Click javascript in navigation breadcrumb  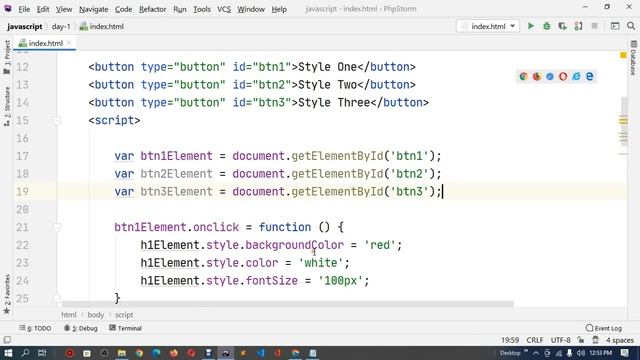pyautogui.click(x=24, y=27)
